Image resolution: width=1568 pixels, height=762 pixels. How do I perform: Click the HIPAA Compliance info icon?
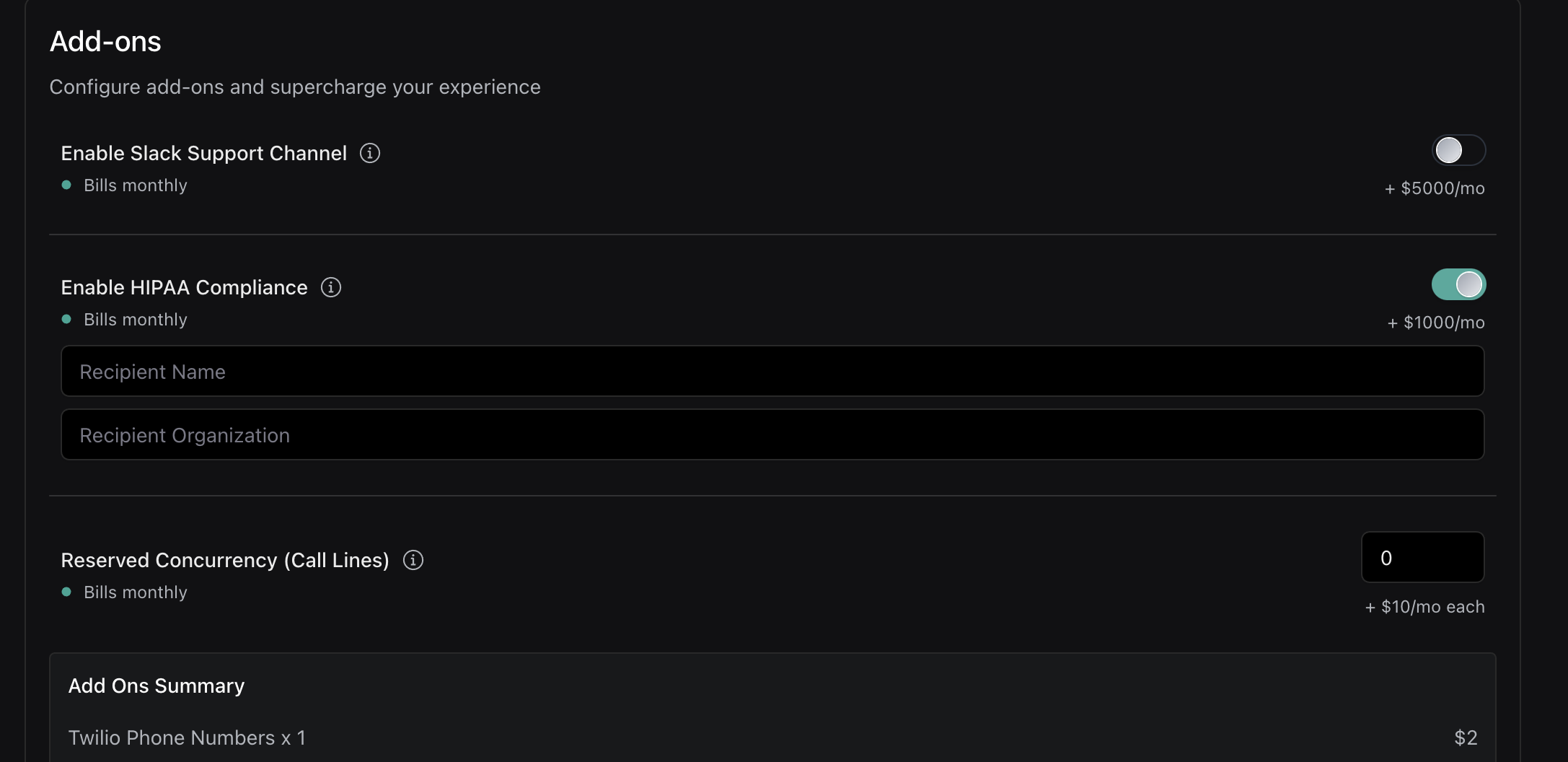(330, 287)
